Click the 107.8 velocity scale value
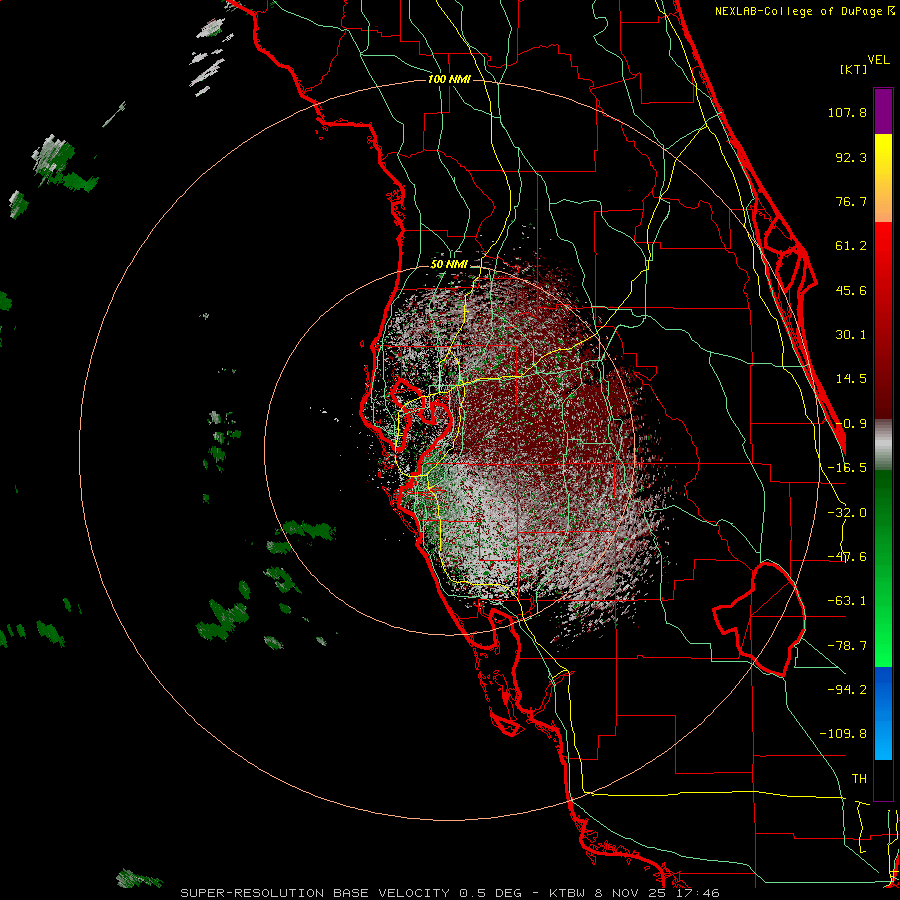This screenshot has height=900, width=900. pyautogui.click(x=847, y=112)
